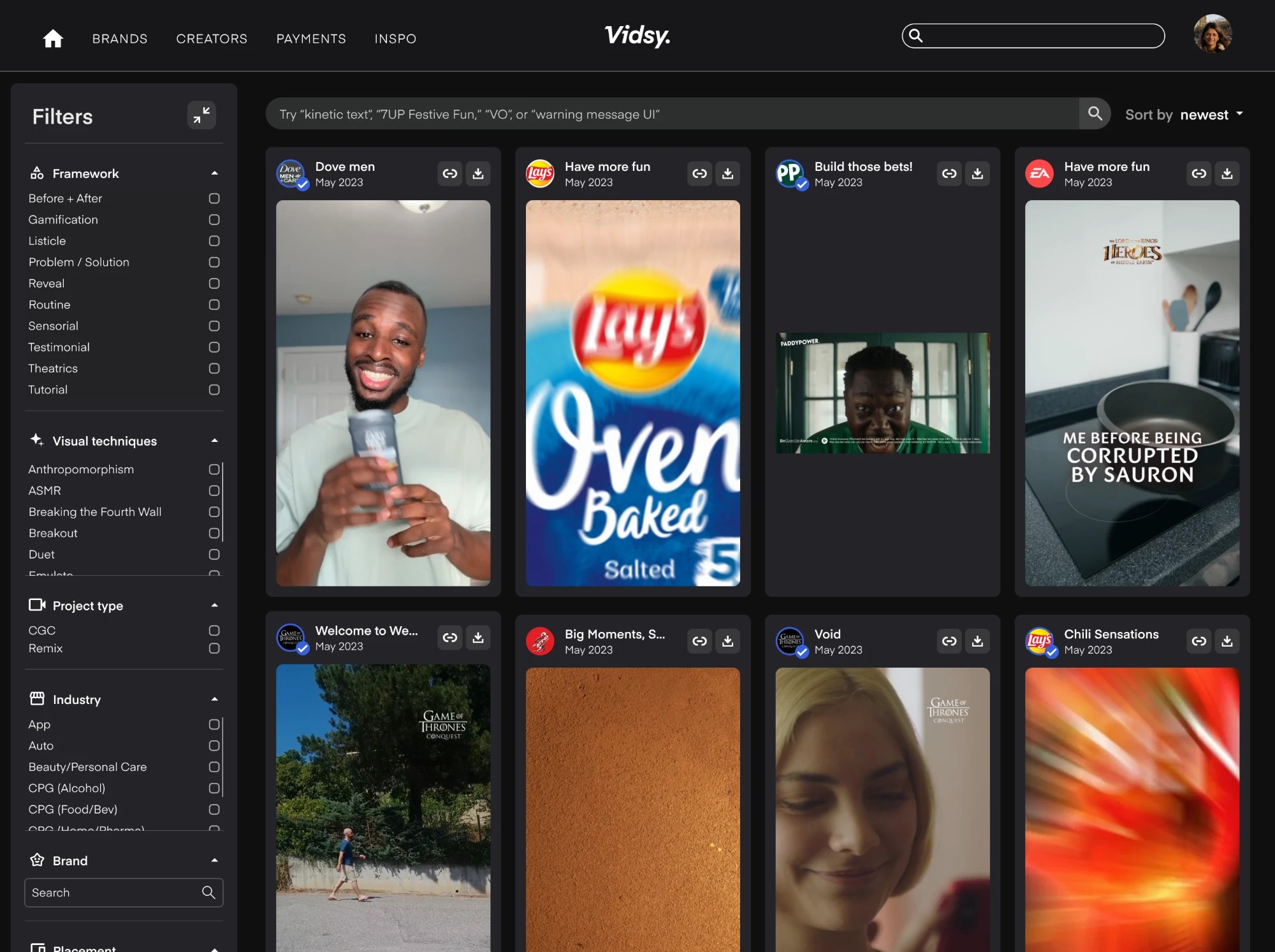Collapse the Project type section
Viewport: 1275px width, 952px height.
click(x=215, y=605)
